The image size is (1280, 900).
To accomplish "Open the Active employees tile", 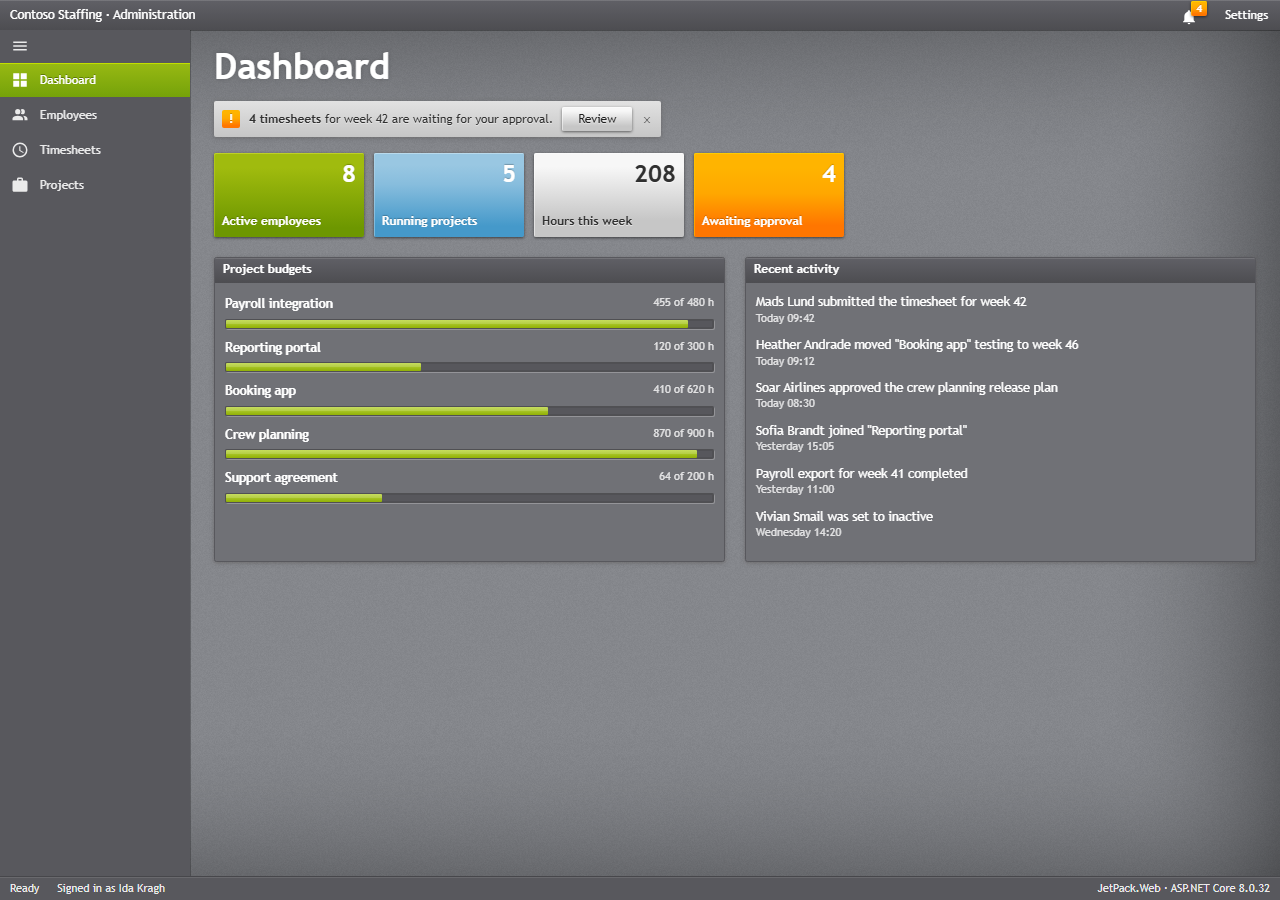I will pyautogui.click(x=289, y=195).
